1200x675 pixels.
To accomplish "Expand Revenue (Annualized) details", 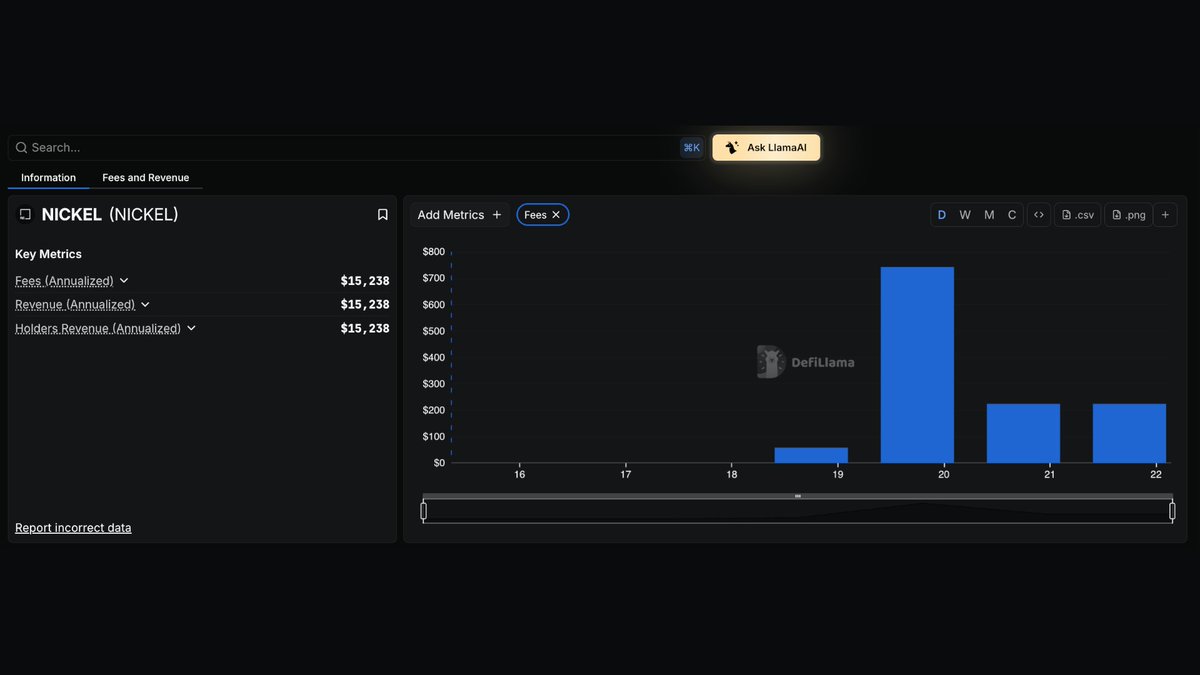I will [145, 305].
